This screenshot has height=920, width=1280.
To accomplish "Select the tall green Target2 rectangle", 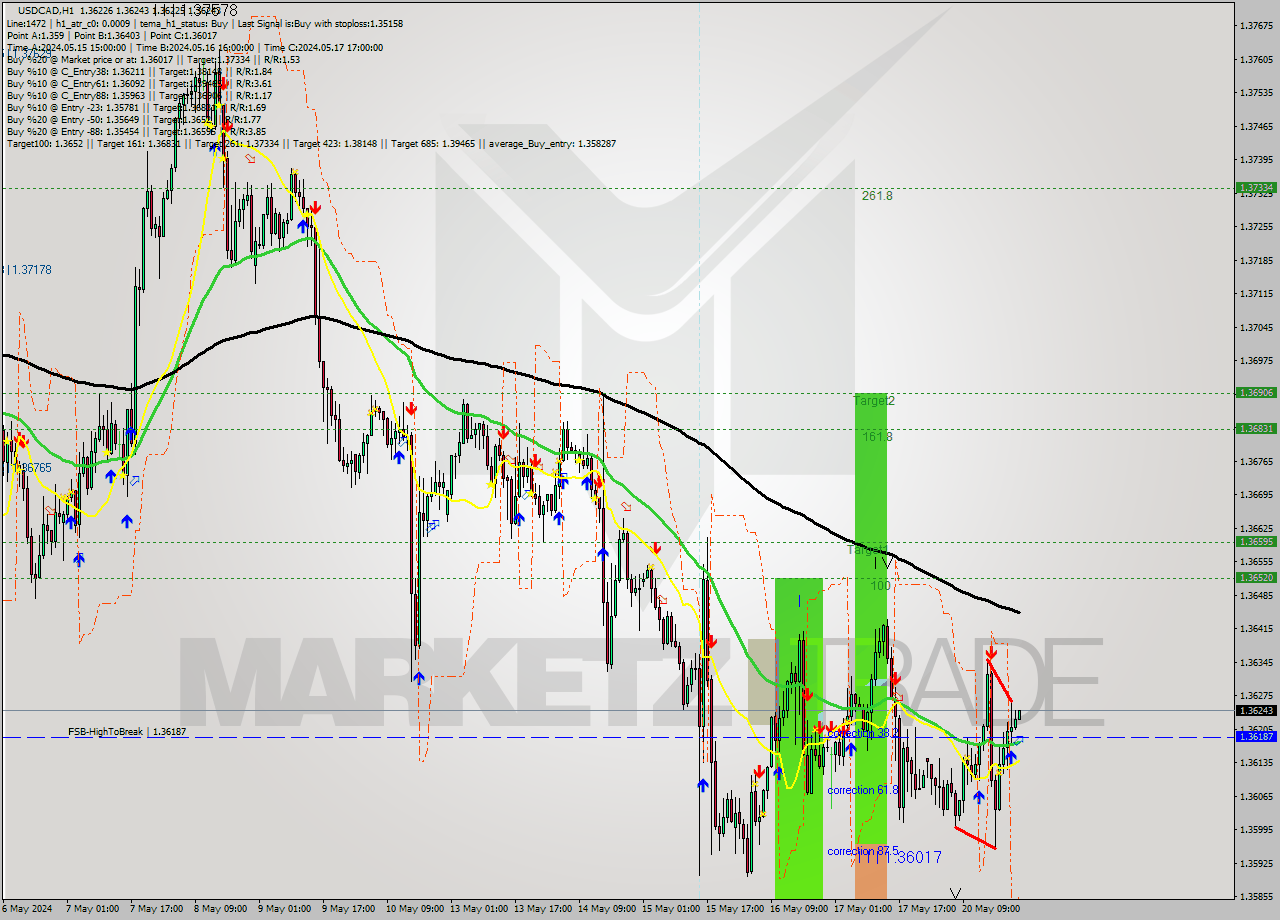I will (871, 620).
